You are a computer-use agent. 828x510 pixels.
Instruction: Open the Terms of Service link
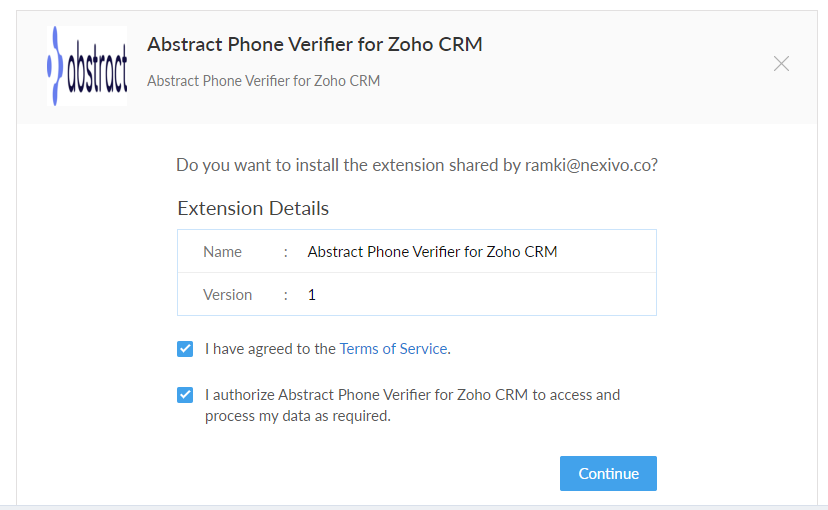[x=393, y=349]
